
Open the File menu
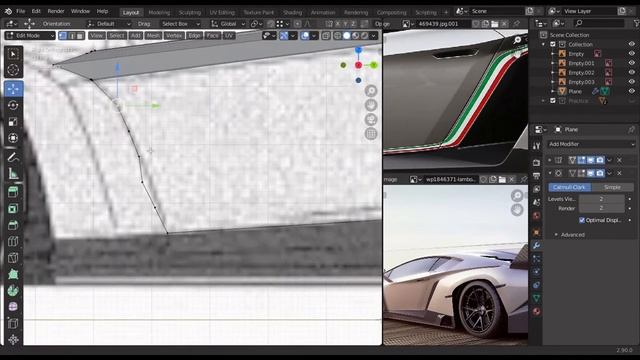tap(20, 11)
